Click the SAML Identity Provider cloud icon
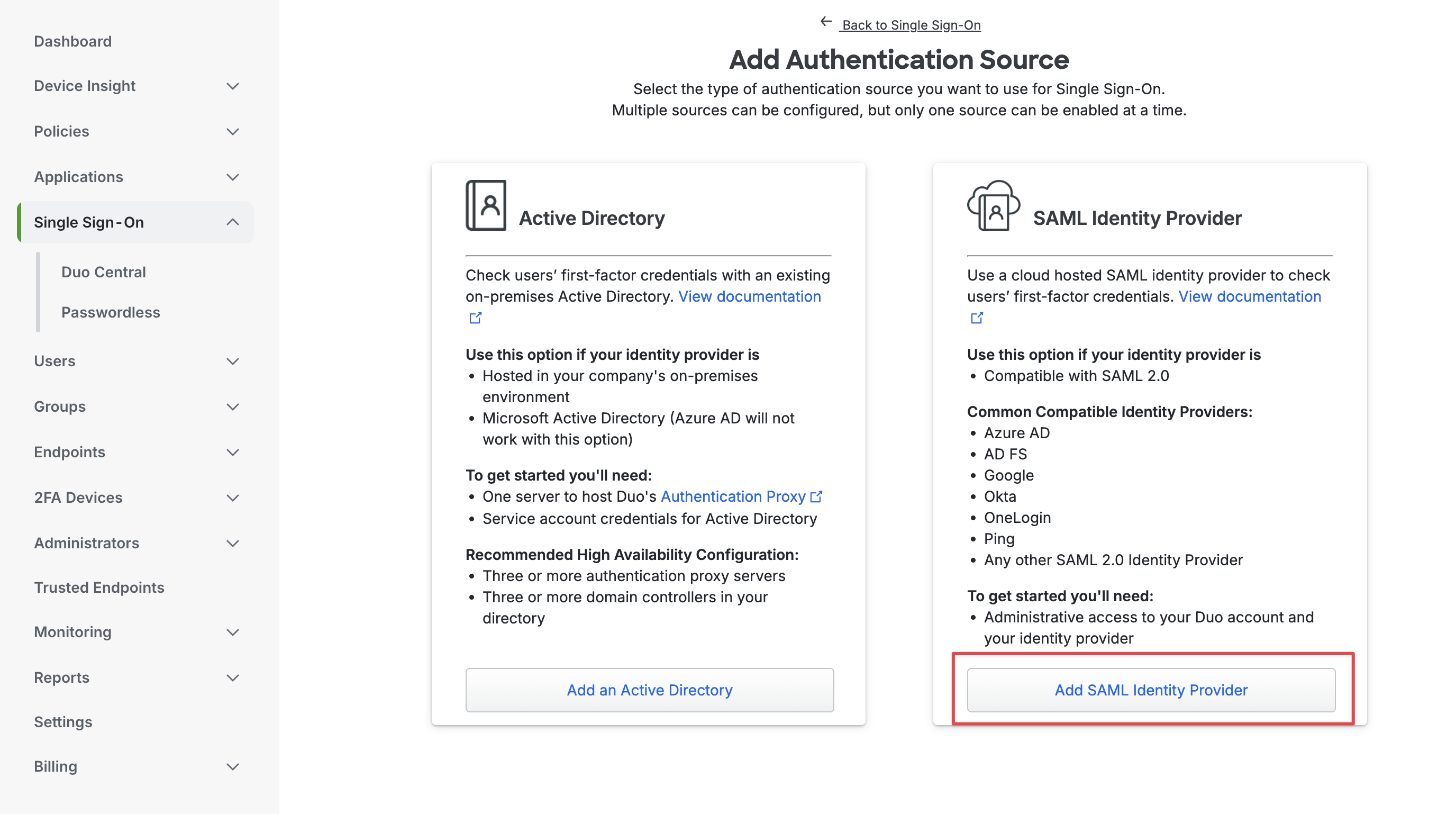Viewport: 1456px width, 814px height. click(x=993, y=205)
